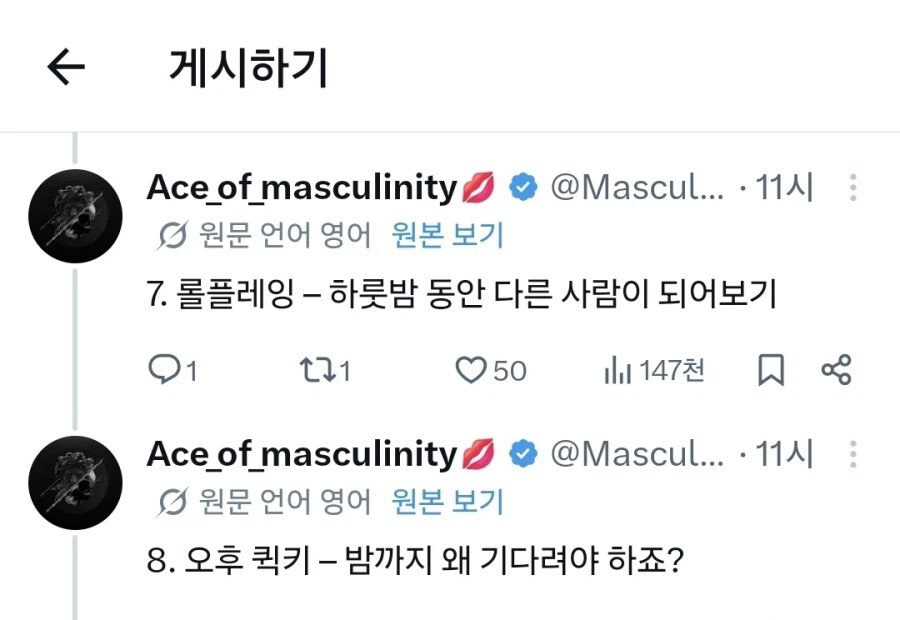The height and width of the screenshot is (620, 900).
Task: Like the post with 50 likes
Action: click(x=491, y=370)
